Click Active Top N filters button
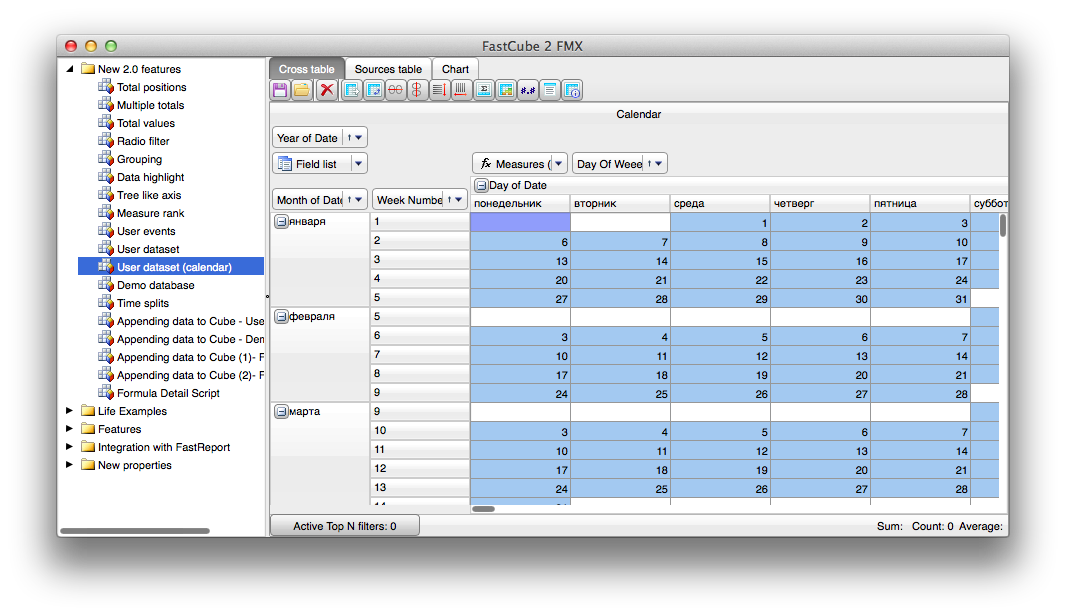This screenshot has height=616, width=1066. [345, 526]
